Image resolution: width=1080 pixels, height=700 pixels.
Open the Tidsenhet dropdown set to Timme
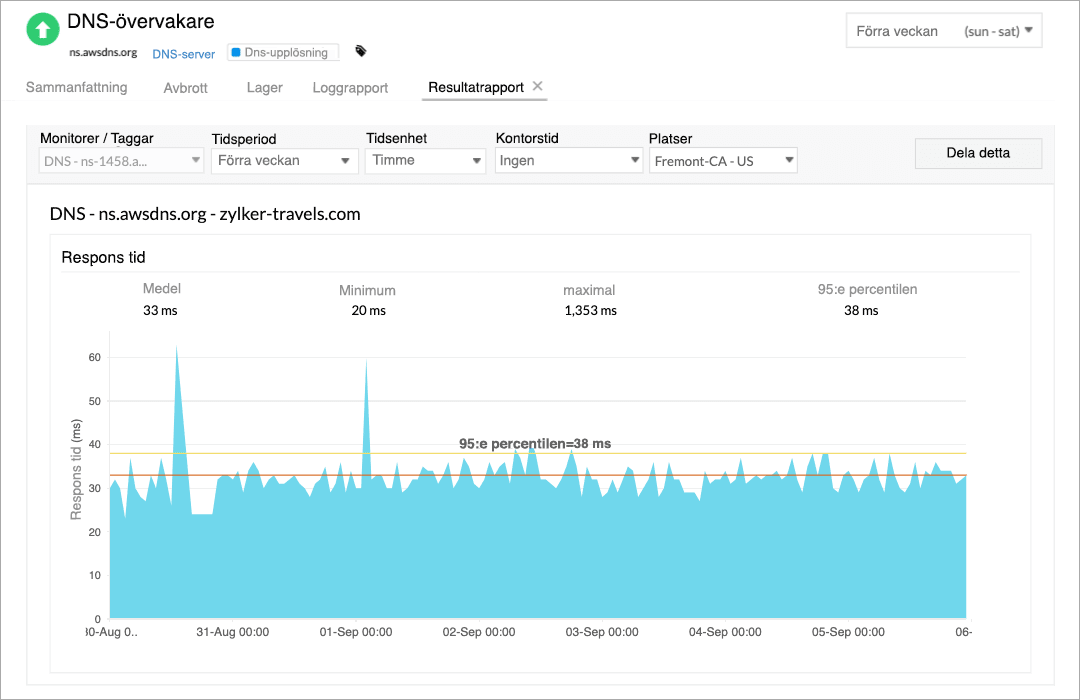425,161
